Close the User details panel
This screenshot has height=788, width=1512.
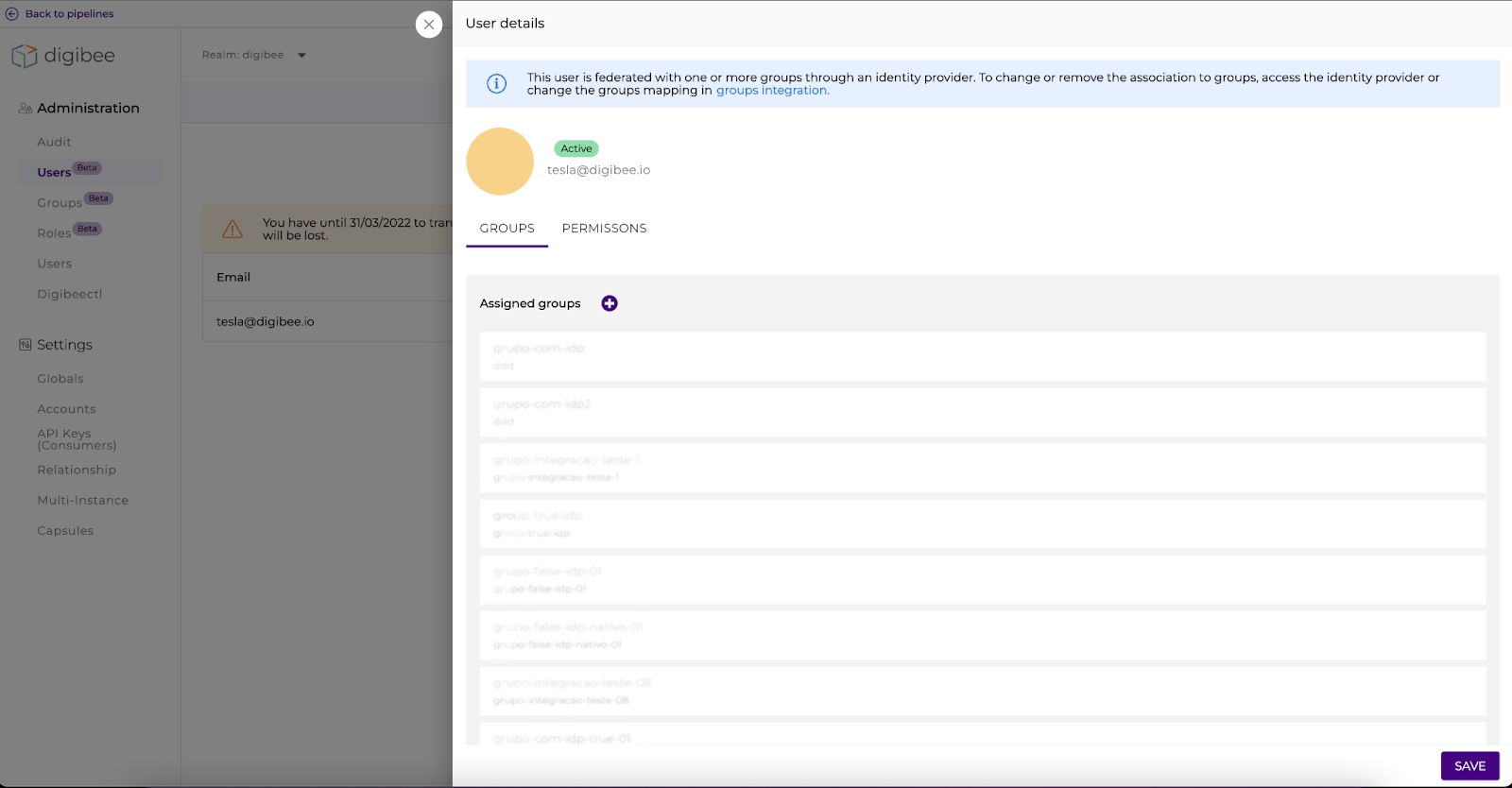429,25
